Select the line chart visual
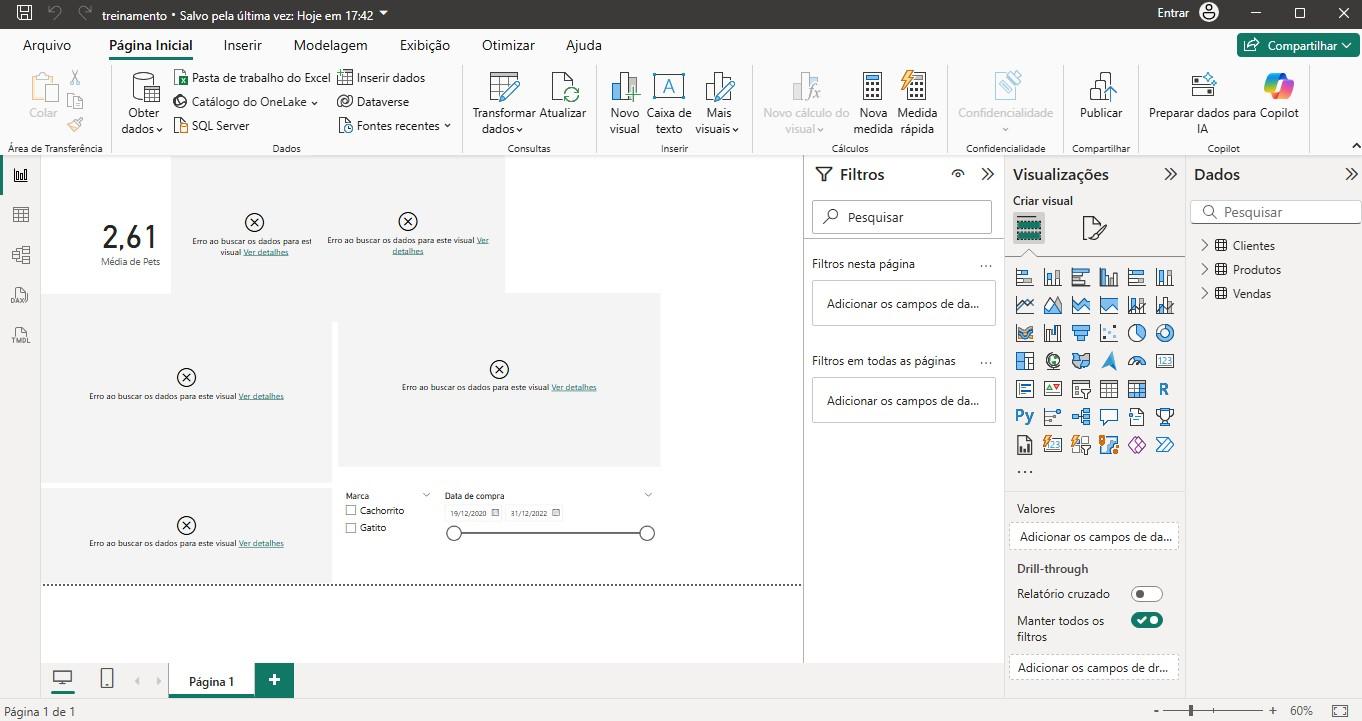 tap(1025, 305)
